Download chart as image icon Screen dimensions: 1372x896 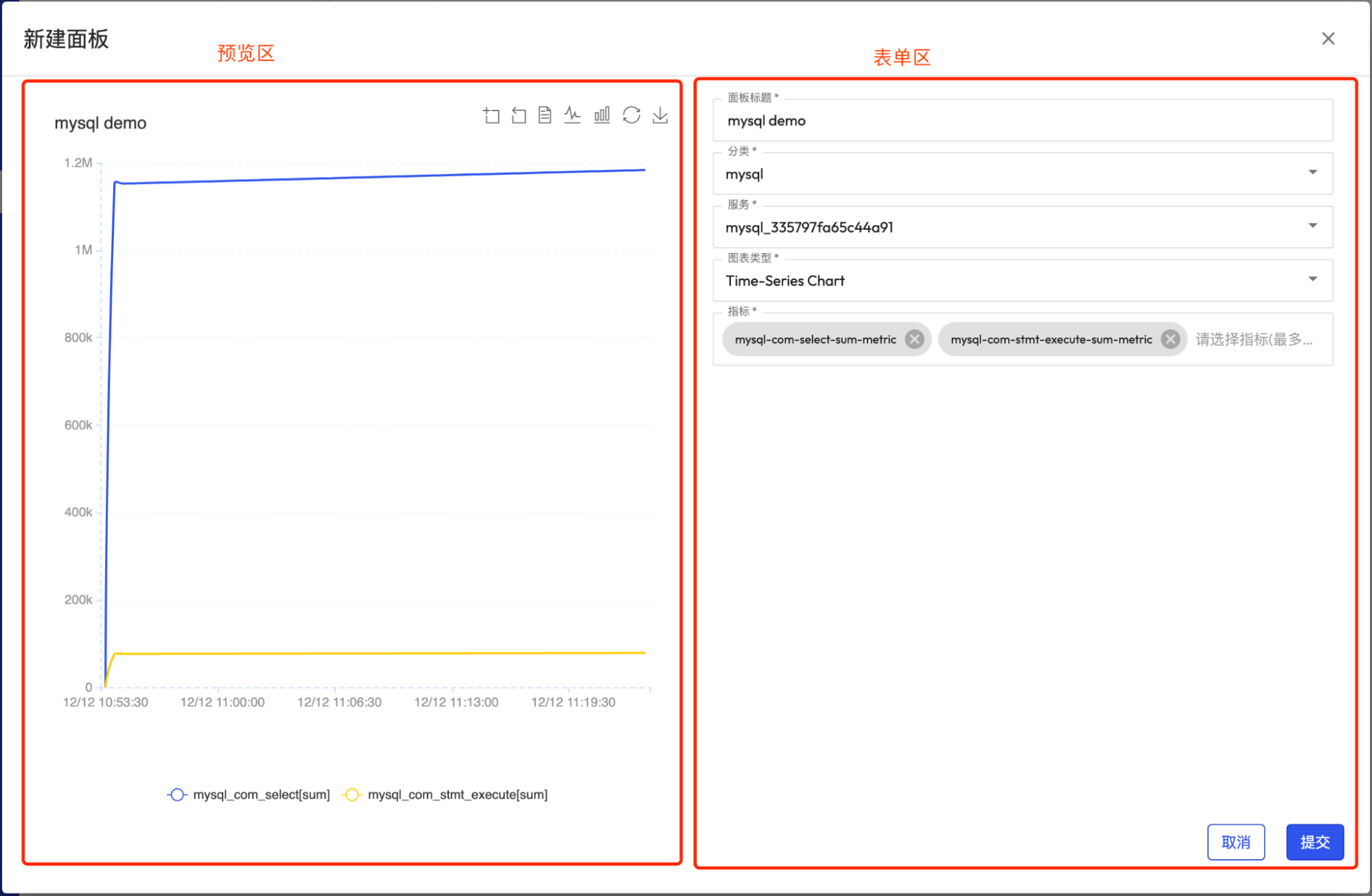(x=660, y=115)
